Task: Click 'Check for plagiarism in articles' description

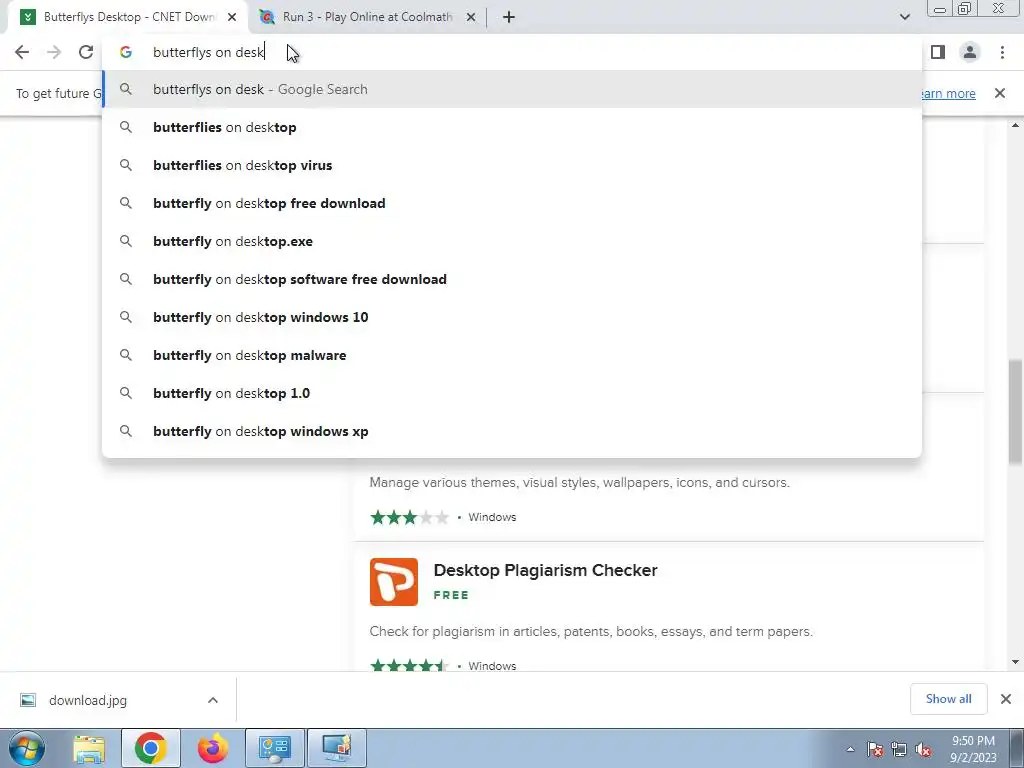Action: [591, 632]
